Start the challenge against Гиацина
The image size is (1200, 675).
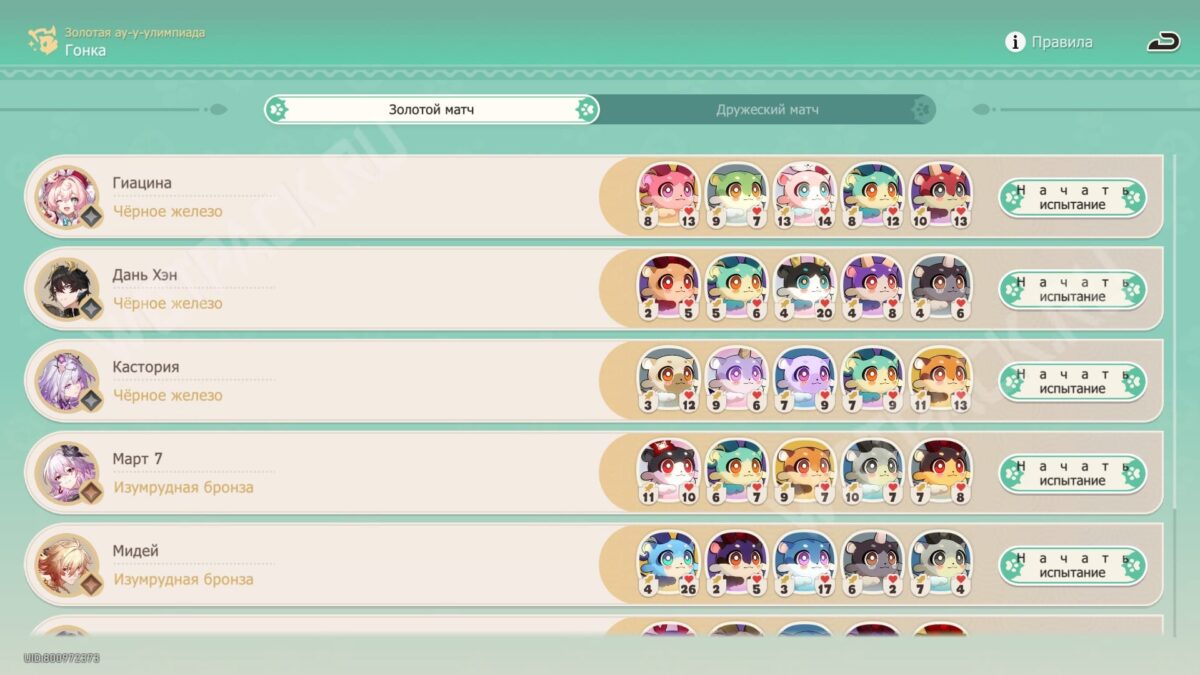click(x=1072, y=197)
